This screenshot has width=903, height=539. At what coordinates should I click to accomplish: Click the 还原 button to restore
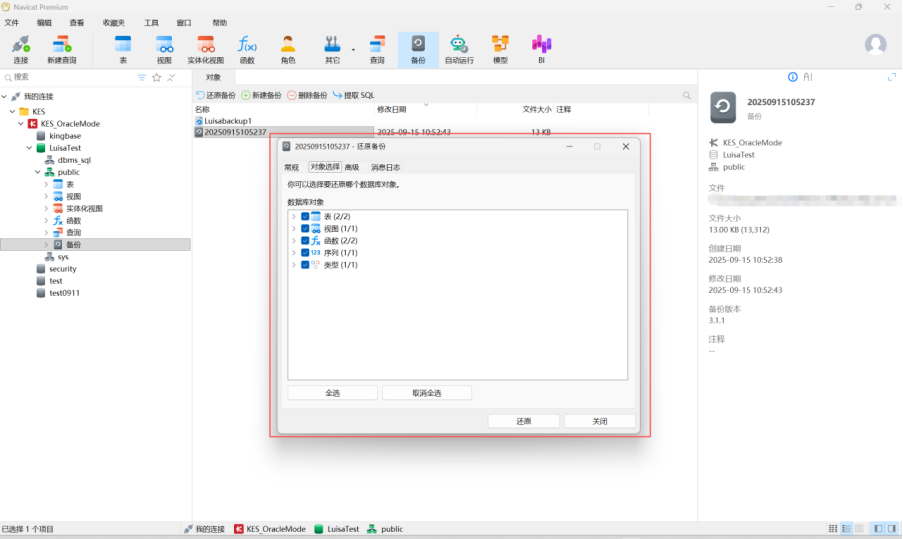(523, 421)
